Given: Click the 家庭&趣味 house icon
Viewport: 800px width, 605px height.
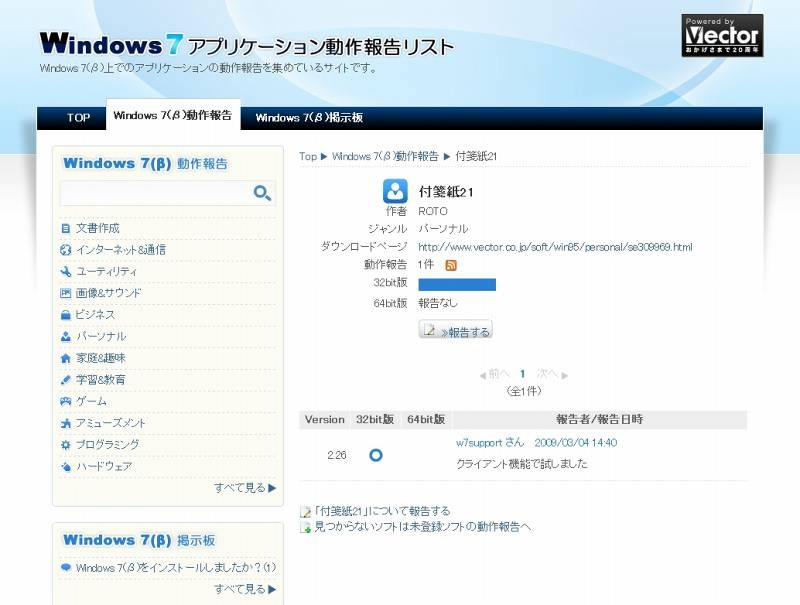Looking at the screenshot, I should tap(65, 358).
